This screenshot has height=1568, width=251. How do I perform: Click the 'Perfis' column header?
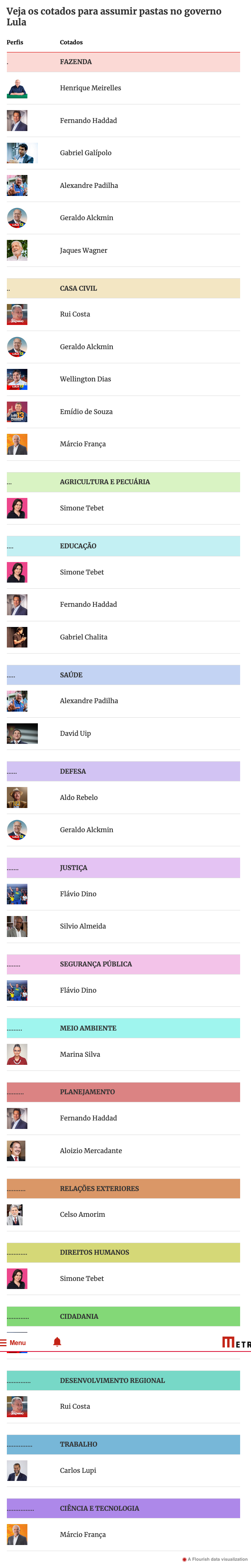tap(15, 42)
